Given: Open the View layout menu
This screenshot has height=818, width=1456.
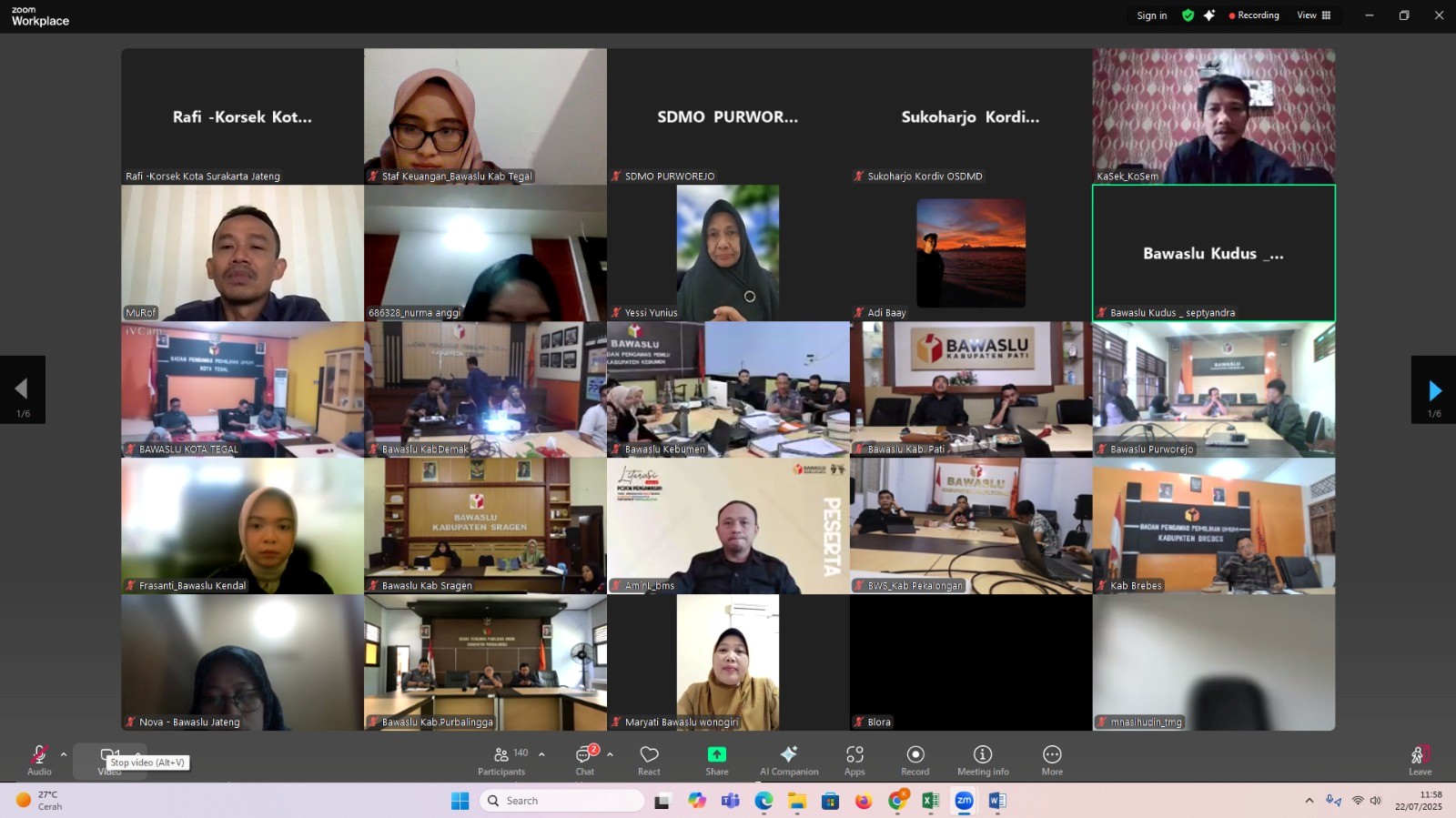Looking at the screenshot, I should coord(1313,15).
